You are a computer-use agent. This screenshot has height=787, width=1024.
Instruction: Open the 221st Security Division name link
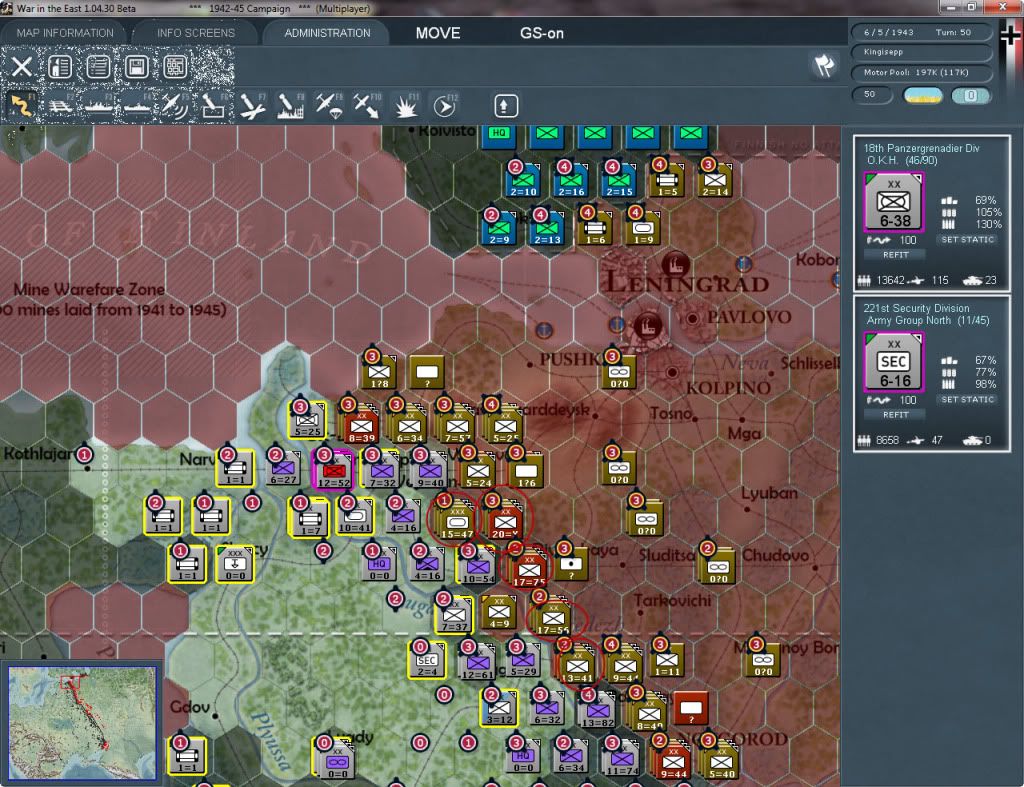916,308
